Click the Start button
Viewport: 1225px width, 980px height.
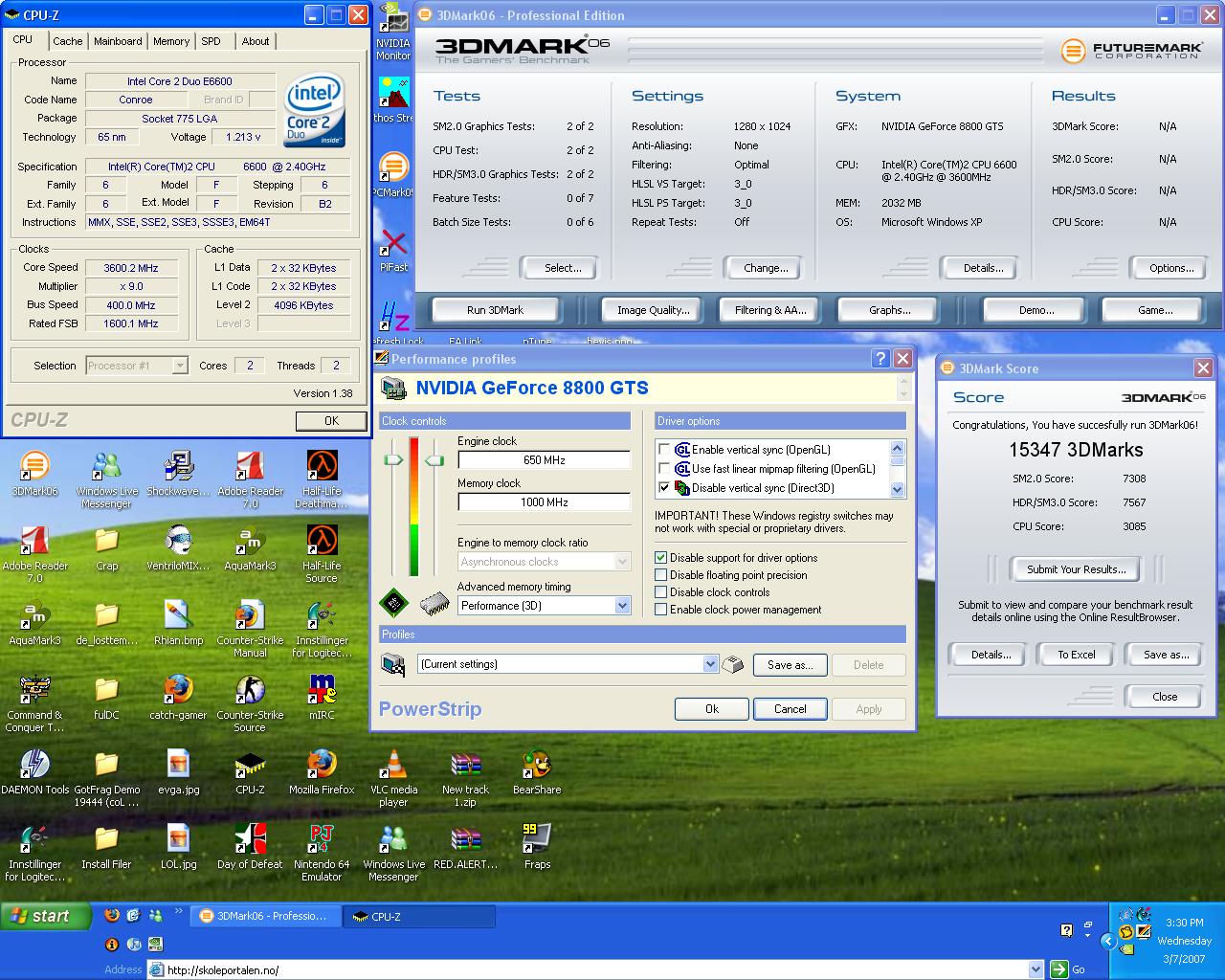point(45,916)
